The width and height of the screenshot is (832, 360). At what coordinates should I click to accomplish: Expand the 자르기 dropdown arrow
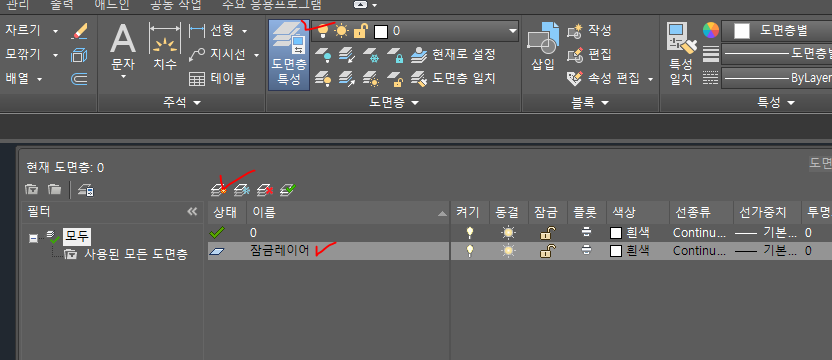pos(55,31)
